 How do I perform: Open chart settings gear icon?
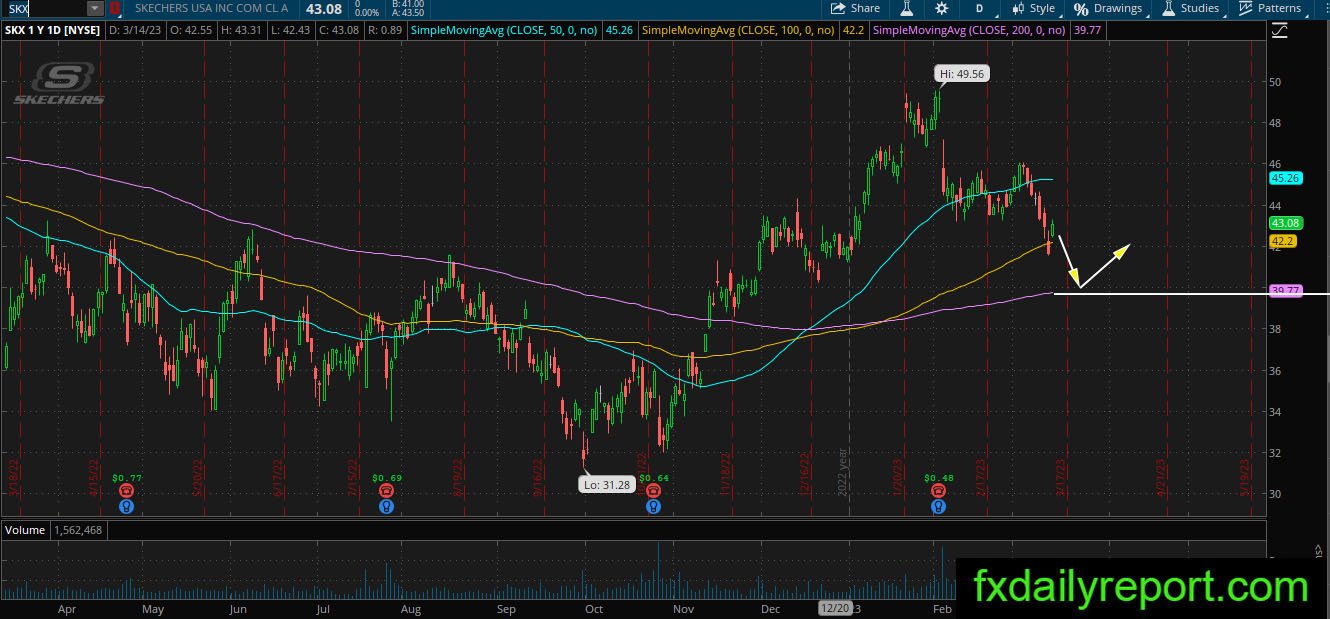click(942, 8)
